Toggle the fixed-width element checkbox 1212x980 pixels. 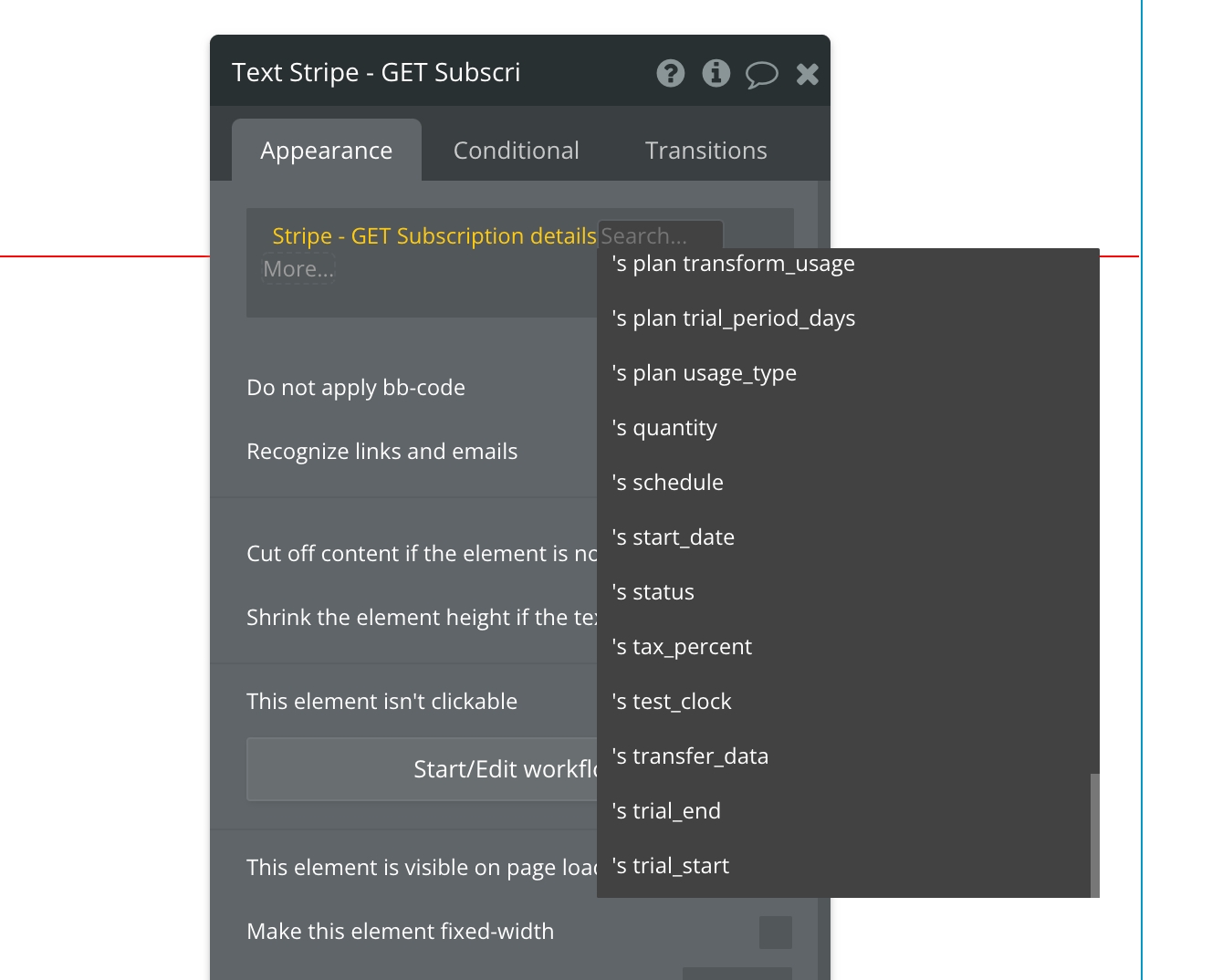coord(775,932)
